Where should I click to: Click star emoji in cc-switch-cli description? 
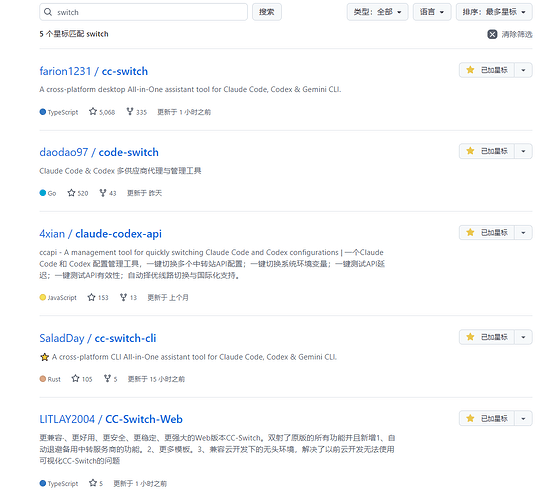tap(44, 357)
